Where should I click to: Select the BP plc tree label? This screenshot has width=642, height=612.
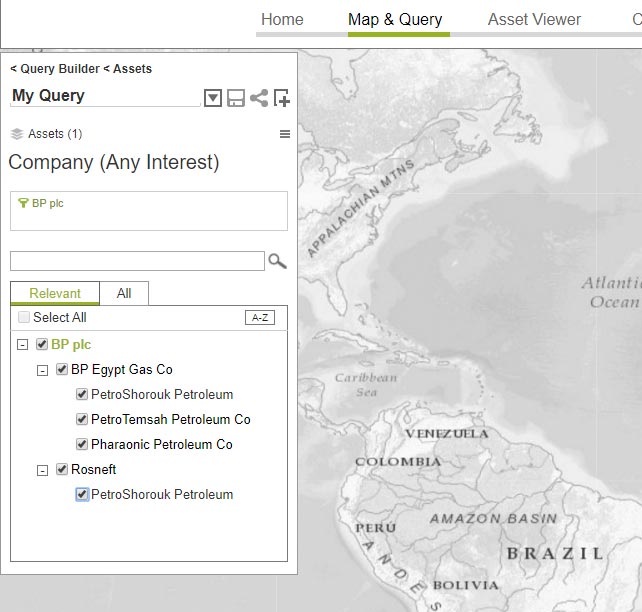[x=71, y=344]
